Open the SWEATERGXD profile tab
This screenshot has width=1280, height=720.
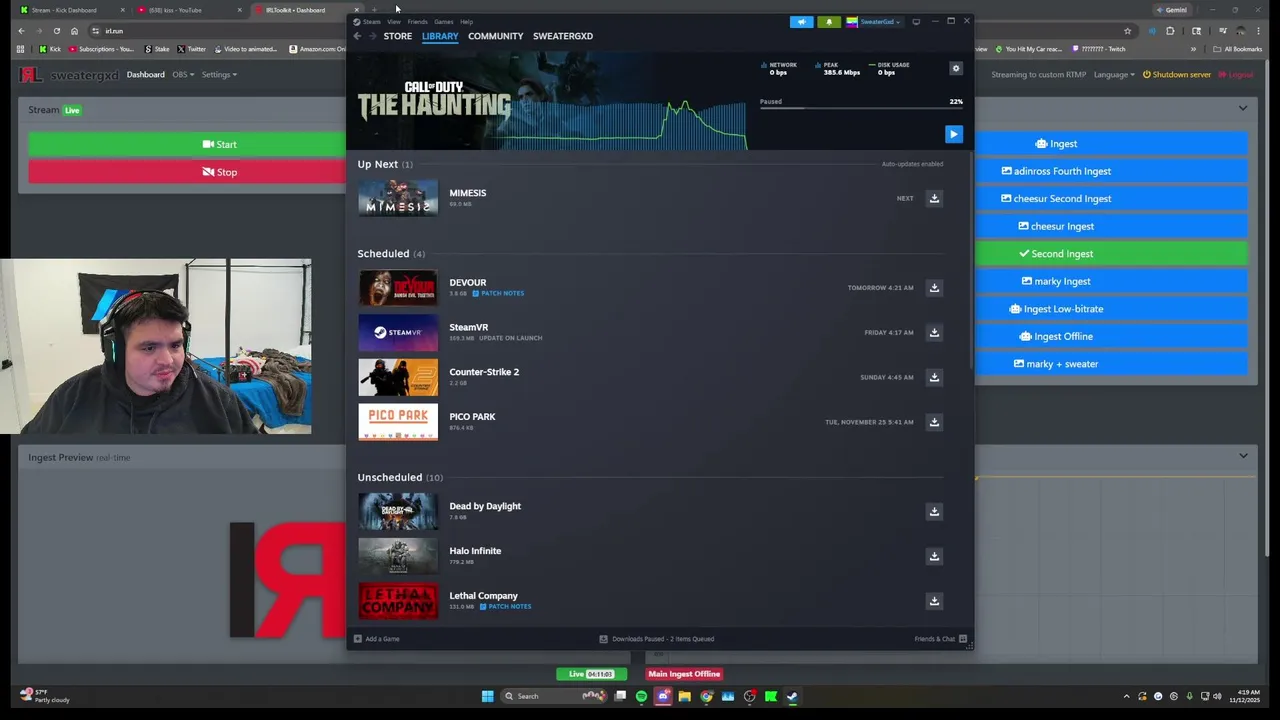563,36
